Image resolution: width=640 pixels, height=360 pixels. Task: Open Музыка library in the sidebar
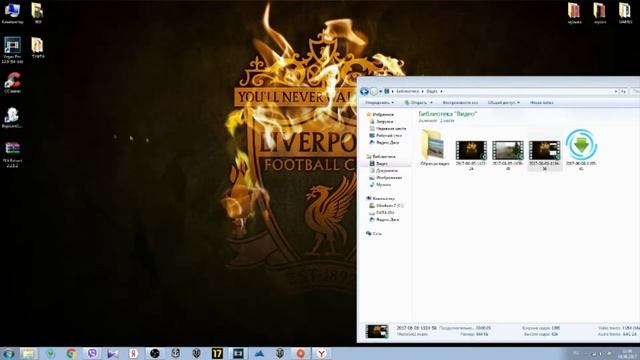380,184
